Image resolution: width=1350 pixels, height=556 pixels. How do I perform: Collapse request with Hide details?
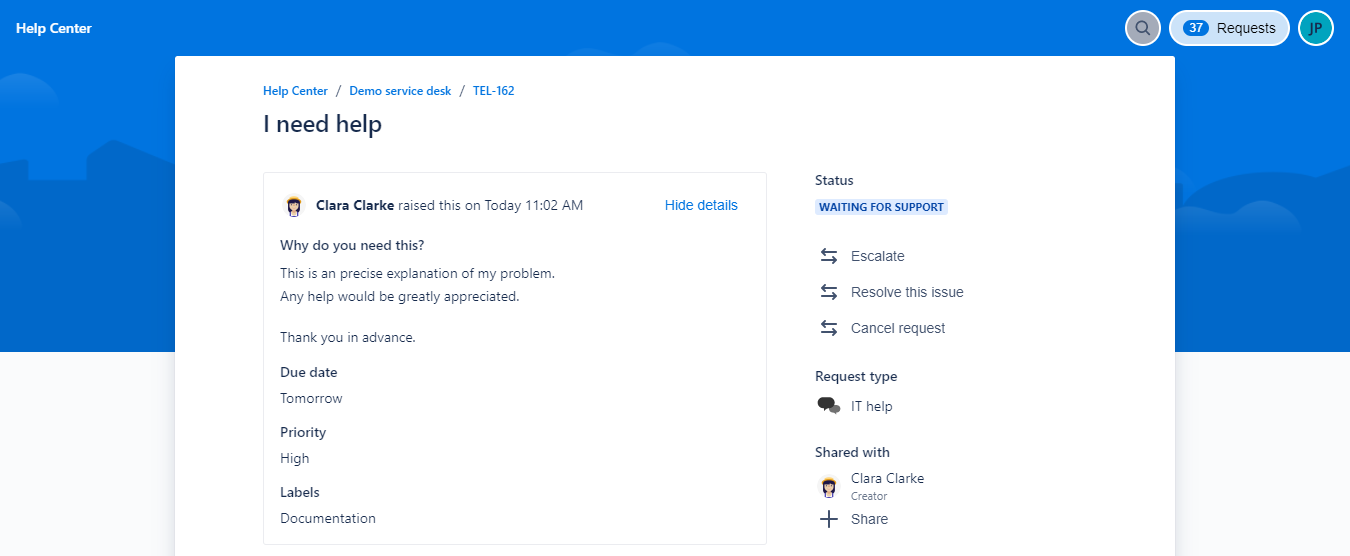pyautogui.click(x=701, y=205)
